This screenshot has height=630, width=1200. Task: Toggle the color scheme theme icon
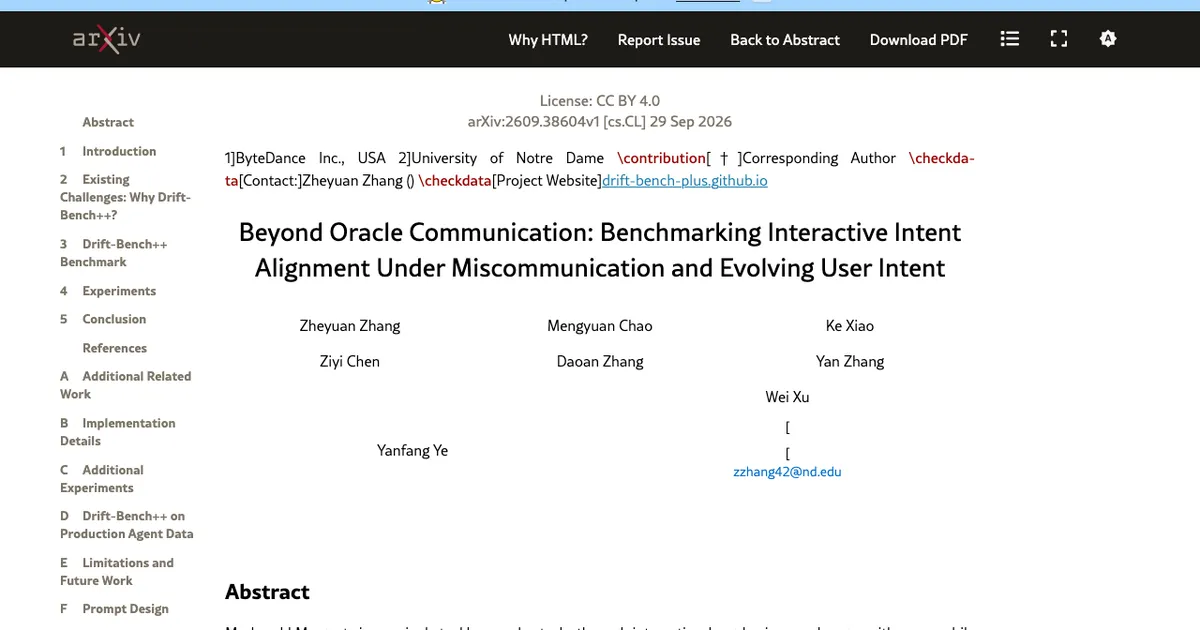click(1107, 39)
